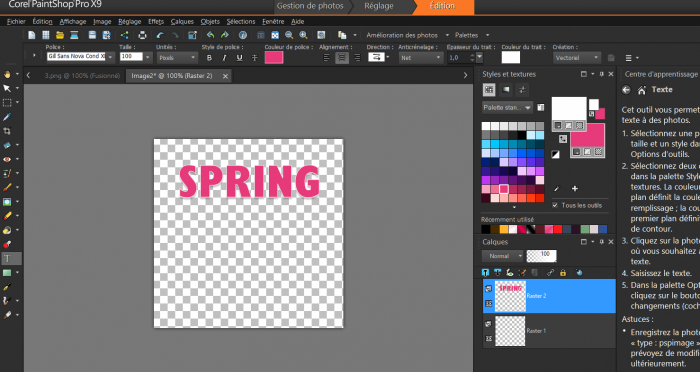Toggle Strikethrough font style
The width and height of the screenshot is (700, 372).
point(254,58)
